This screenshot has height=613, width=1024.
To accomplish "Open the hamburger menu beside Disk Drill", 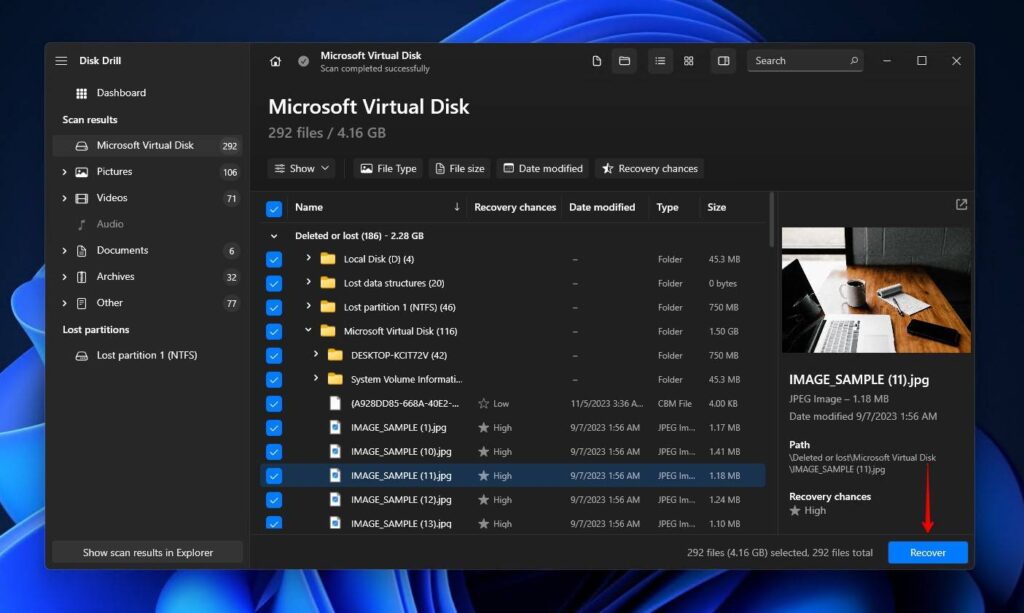I will (60, 60).
